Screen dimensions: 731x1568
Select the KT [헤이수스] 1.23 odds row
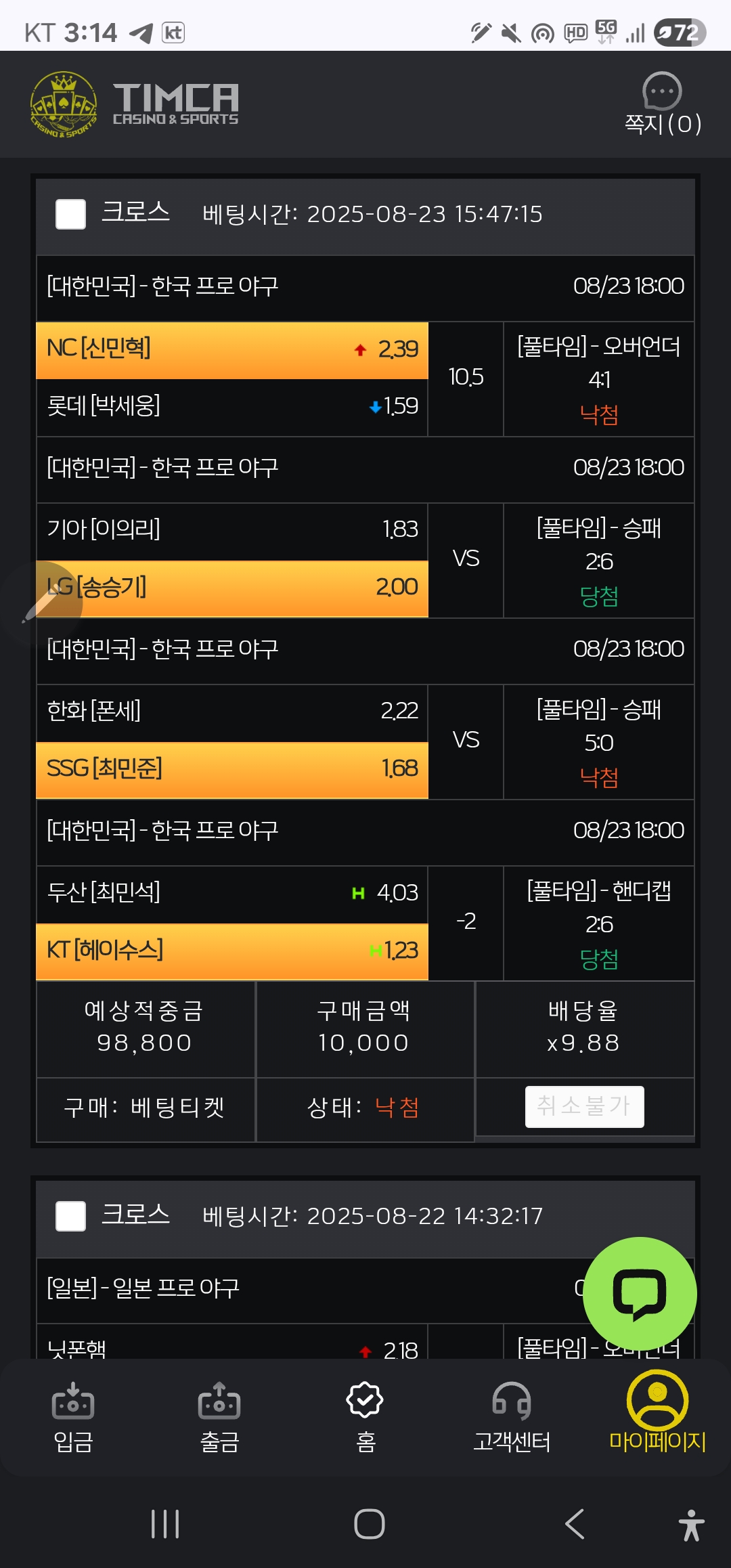click(x=232, y=951)
